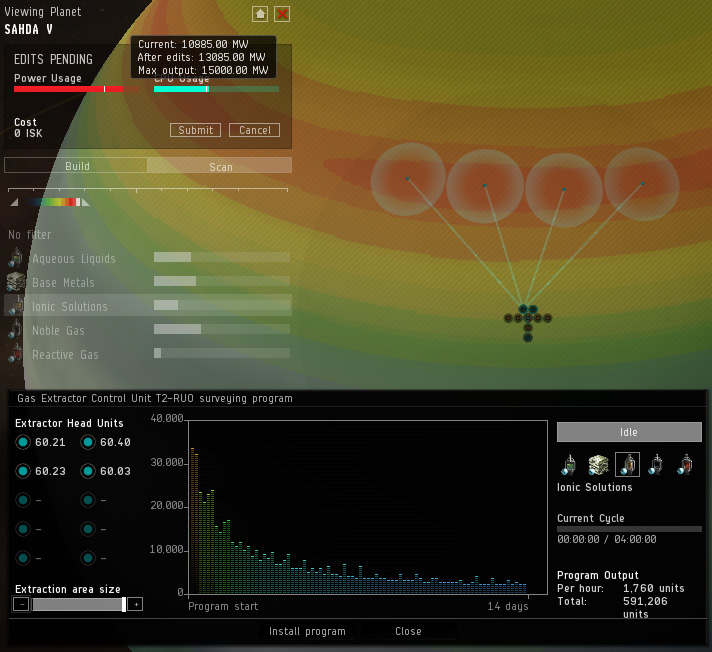The height and width of the screenshot is (652, 712).
Task: Click the left arrow of resource color range
Action: tap(15, 202)
